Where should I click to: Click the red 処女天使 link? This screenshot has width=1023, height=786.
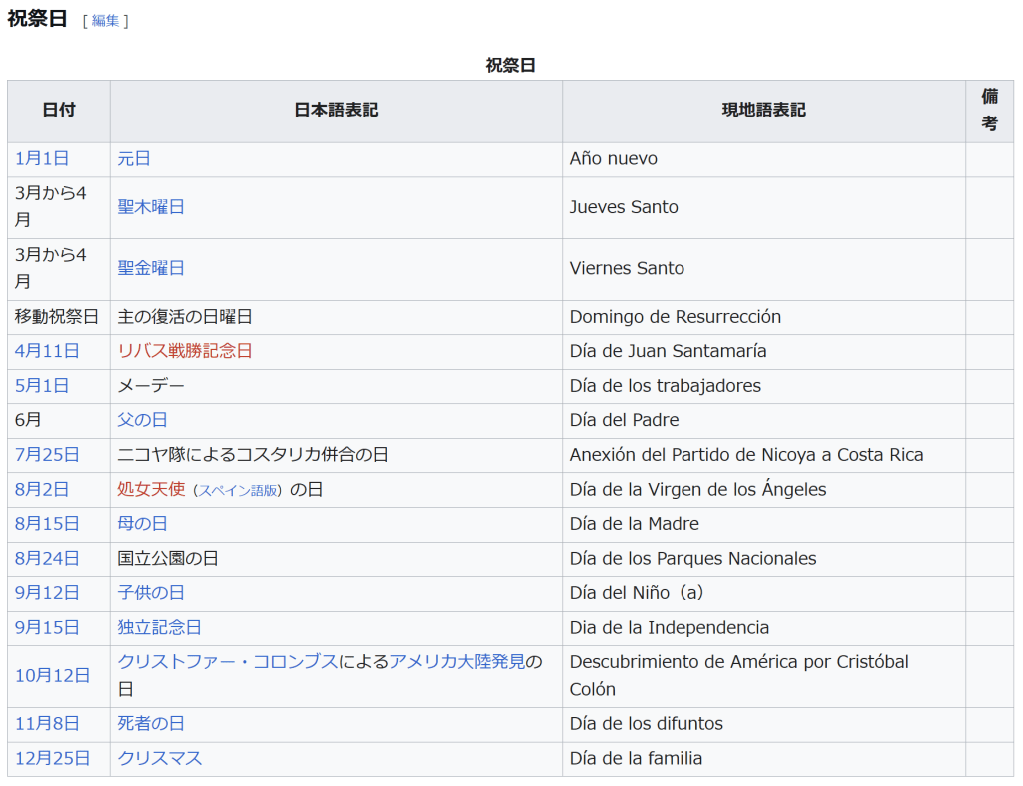point(151,489)
